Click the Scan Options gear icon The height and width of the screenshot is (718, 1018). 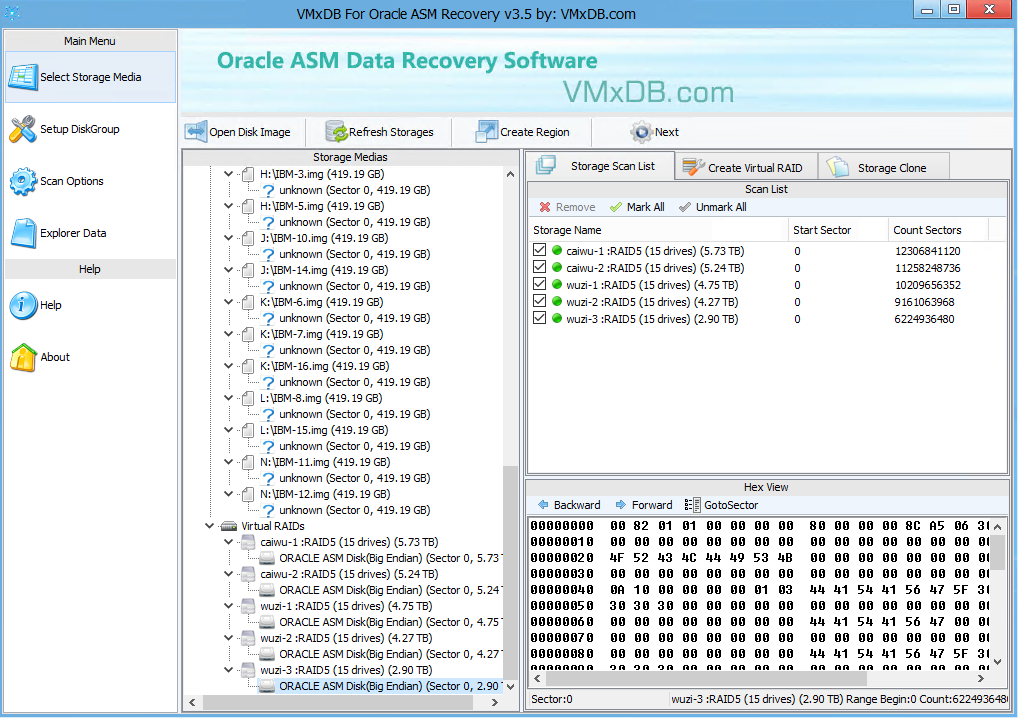(23, 181)
